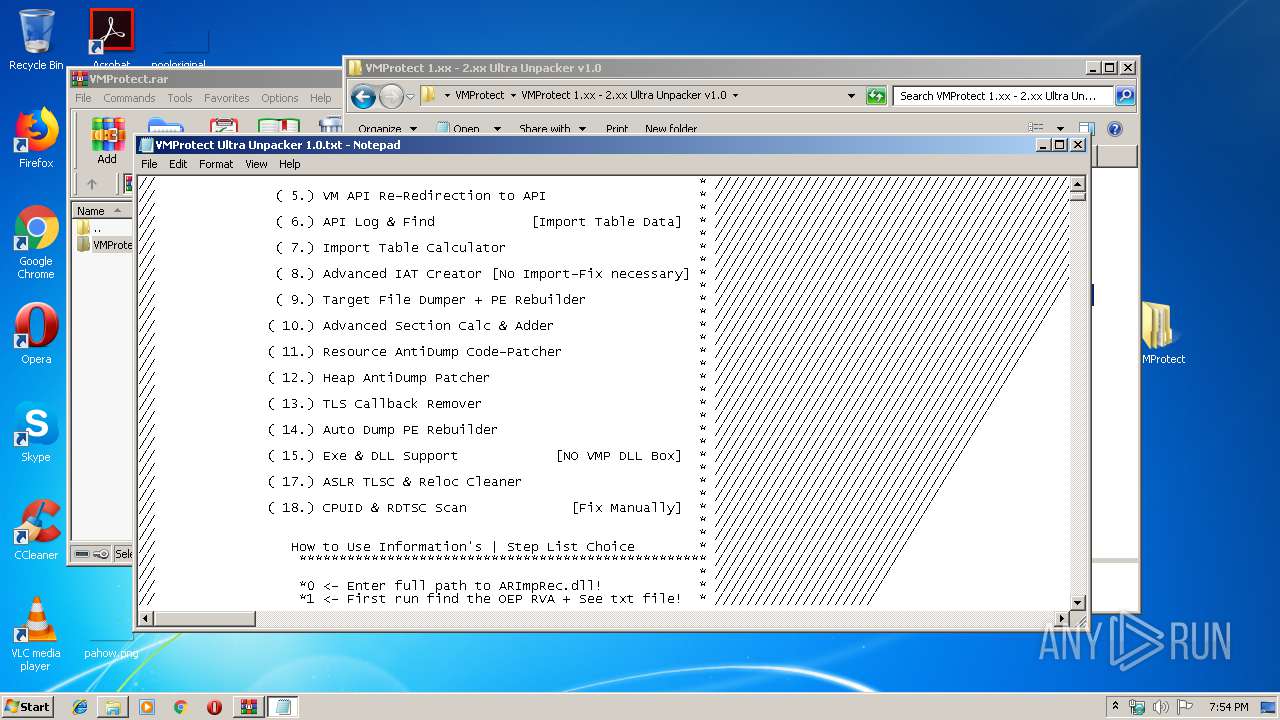Image resolution: width=1280 pixels, height=720 pixels.
Task: Click Notepad horizontal scrollbar thumb
Action: tap(203, 619)
